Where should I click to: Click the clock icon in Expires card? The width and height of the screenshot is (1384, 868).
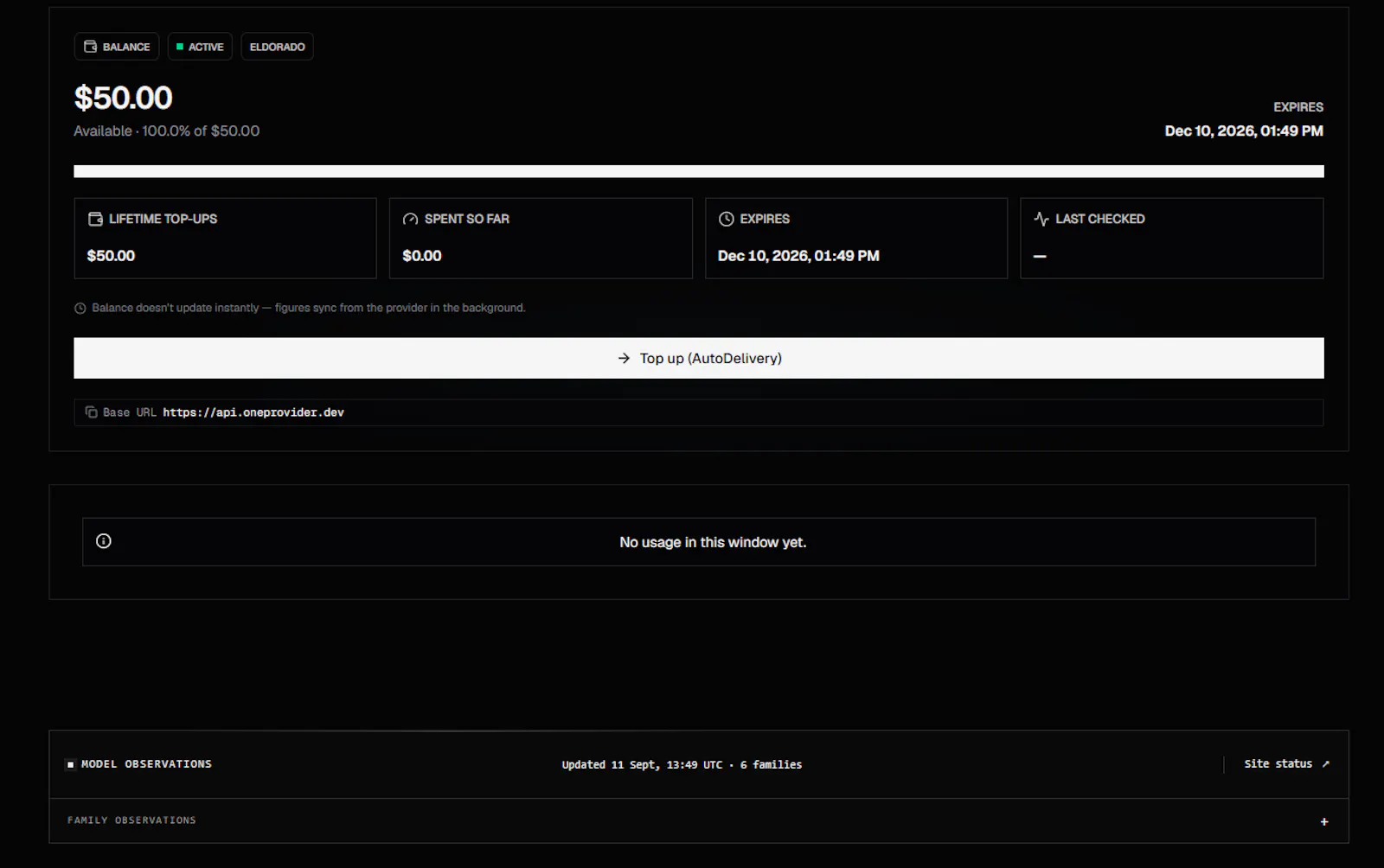726,219
